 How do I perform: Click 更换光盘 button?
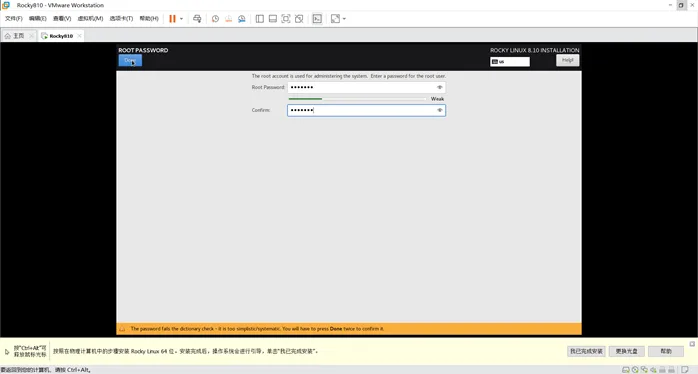coord(626,351)
